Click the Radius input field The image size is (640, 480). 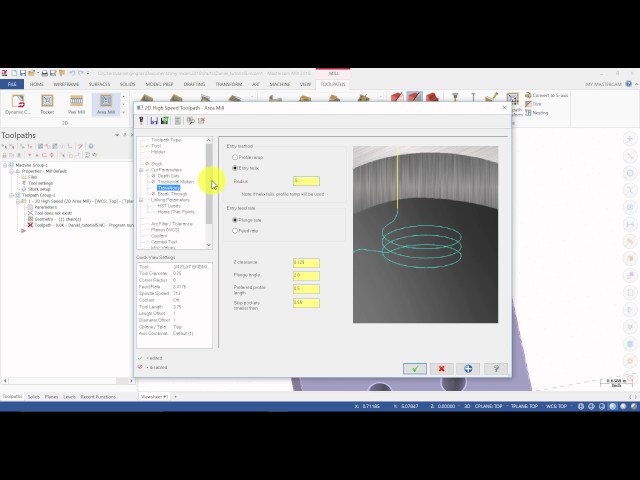click(306, 181)
